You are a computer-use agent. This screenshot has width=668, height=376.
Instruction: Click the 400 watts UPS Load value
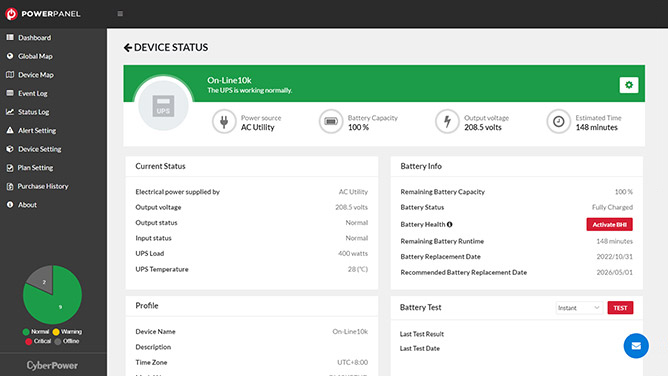tap(353, 253)
